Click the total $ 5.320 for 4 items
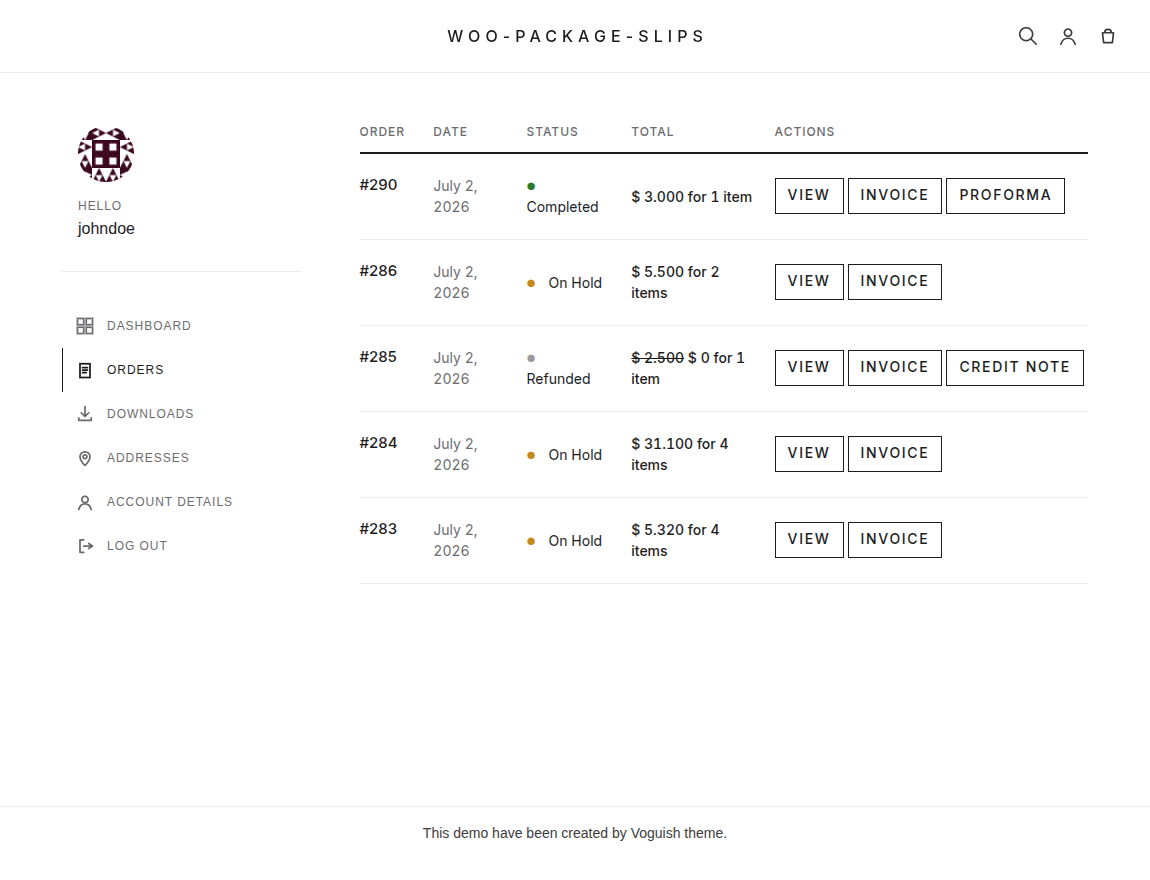1150x880 pixels. point(675,540)
